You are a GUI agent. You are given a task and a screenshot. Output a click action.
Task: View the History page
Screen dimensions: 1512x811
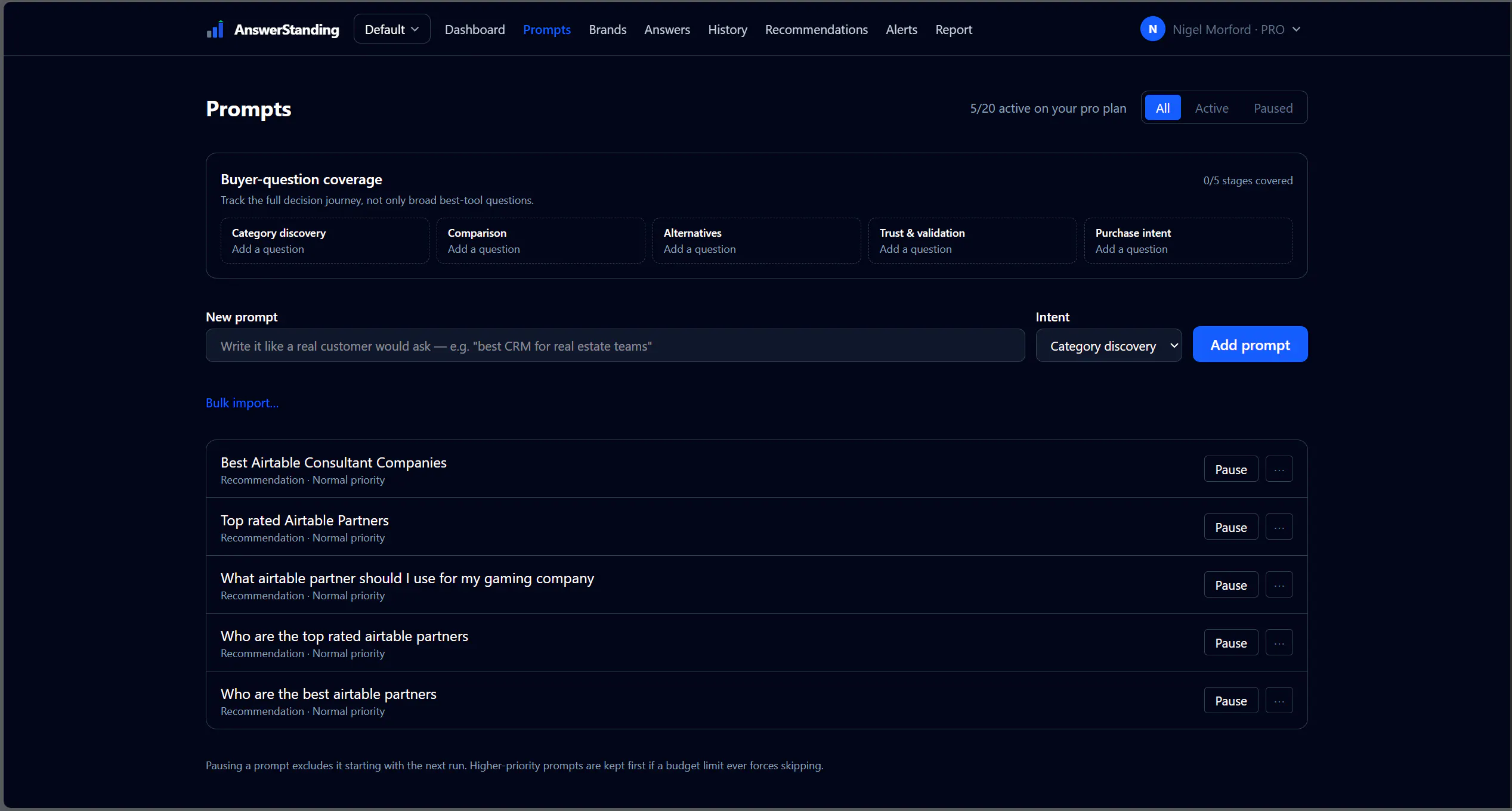728,29
